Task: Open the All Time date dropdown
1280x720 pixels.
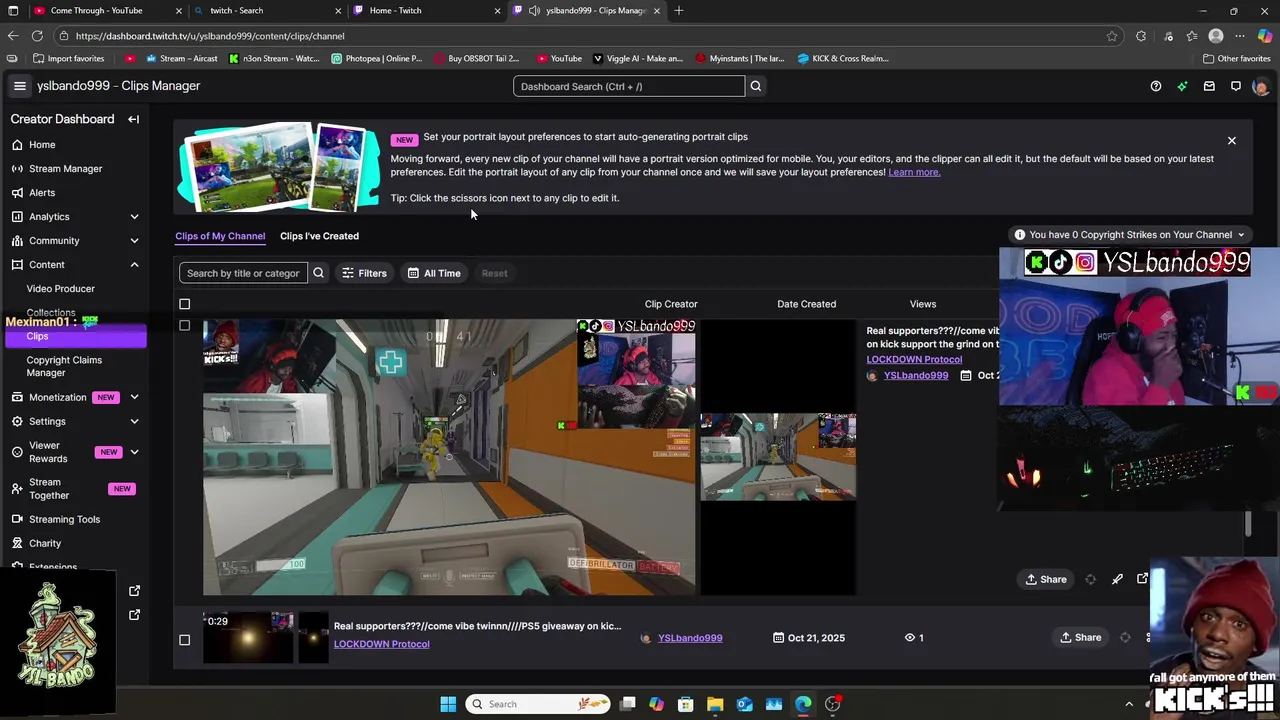Action: click(x=434, y=273)
